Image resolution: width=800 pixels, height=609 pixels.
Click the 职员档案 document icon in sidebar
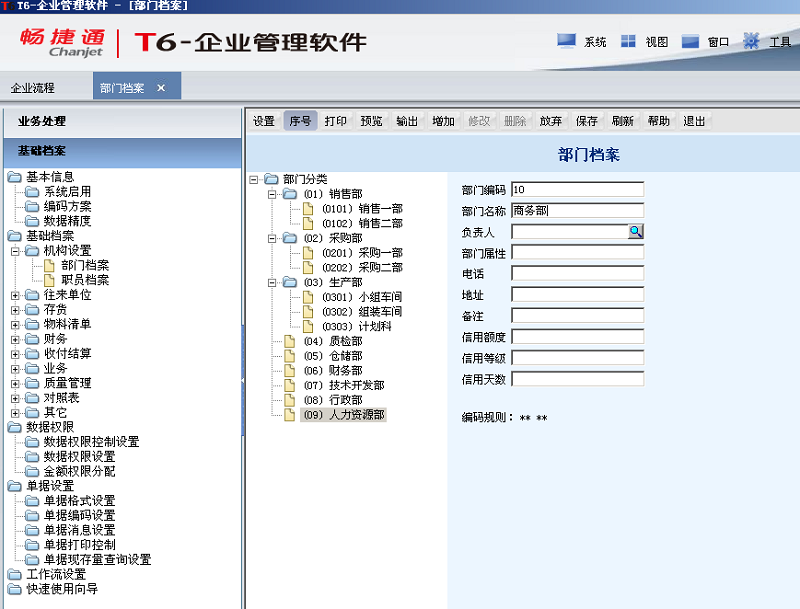point(49,280)
